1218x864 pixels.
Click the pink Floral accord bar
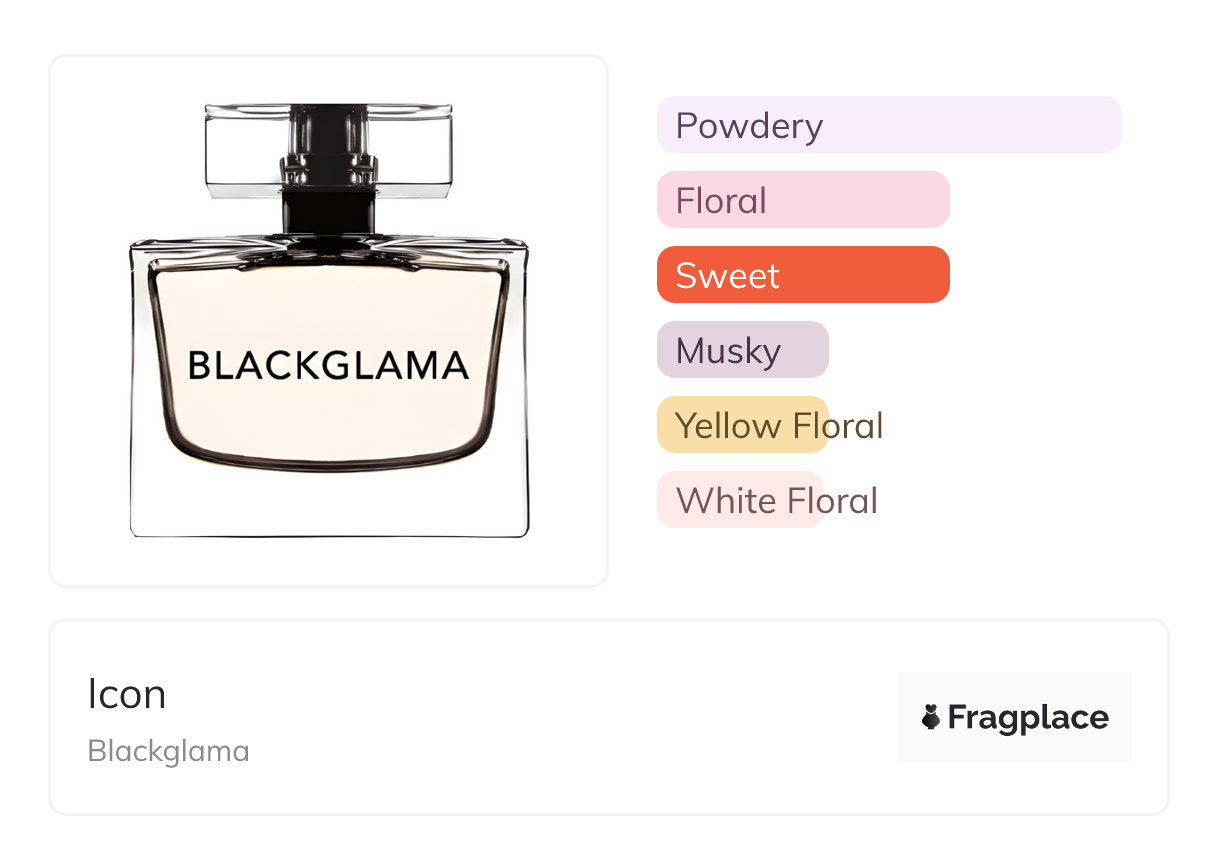(x=802, y=200)
